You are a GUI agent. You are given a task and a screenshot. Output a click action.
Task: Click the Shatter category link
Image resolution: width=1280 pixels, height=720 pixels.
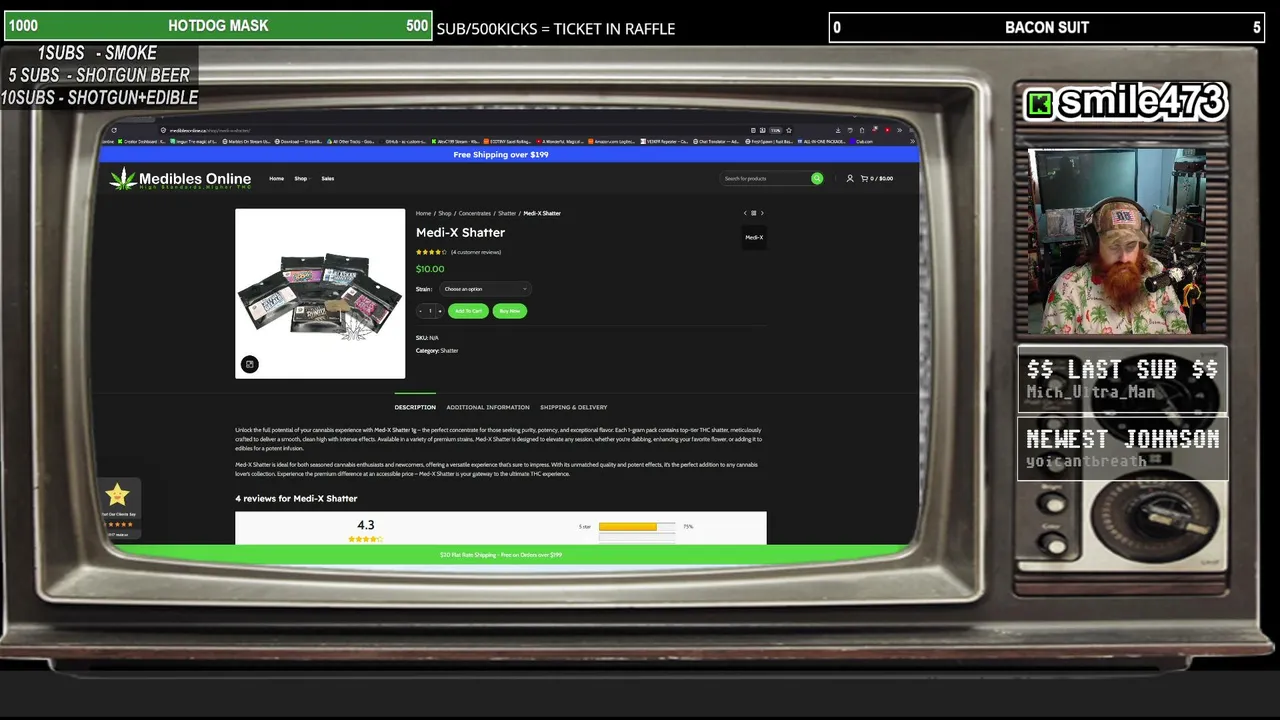pos(450,351)
